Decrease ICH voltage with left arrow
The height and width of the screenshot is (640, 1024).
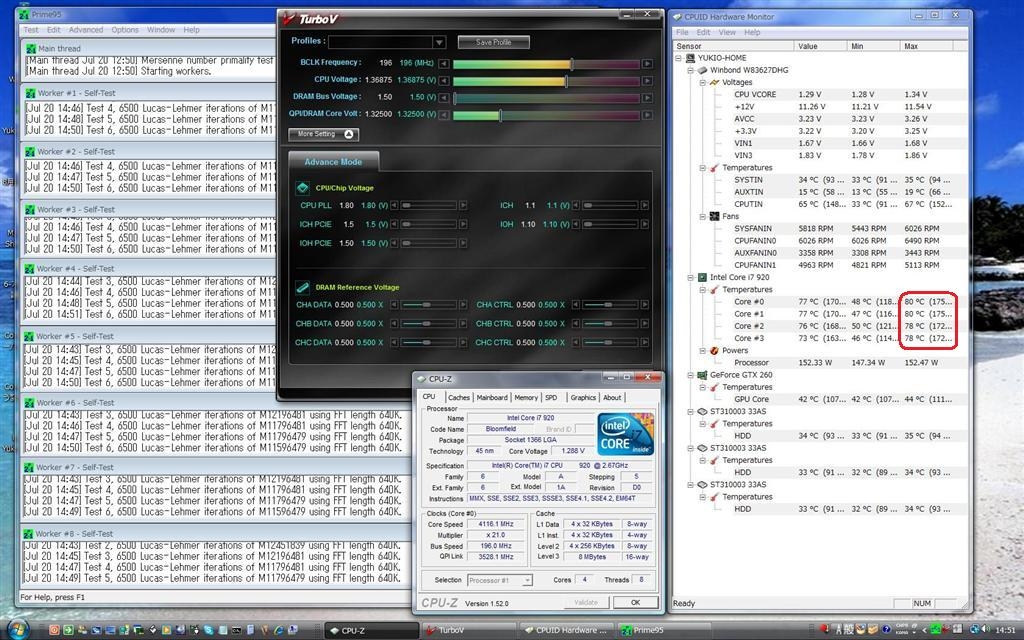click(x=575, y=205)
